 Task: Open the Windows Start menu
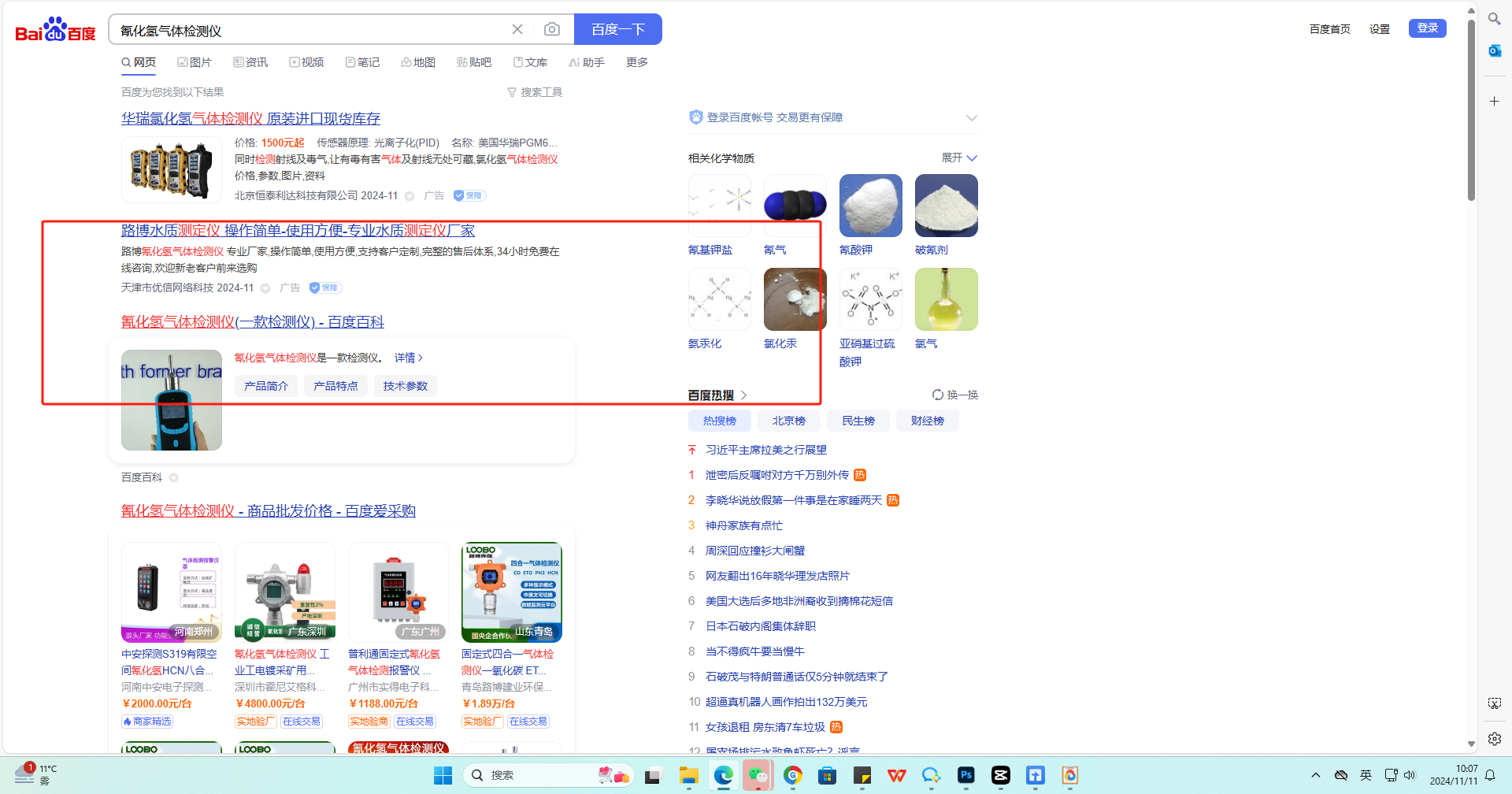point(443,775)
